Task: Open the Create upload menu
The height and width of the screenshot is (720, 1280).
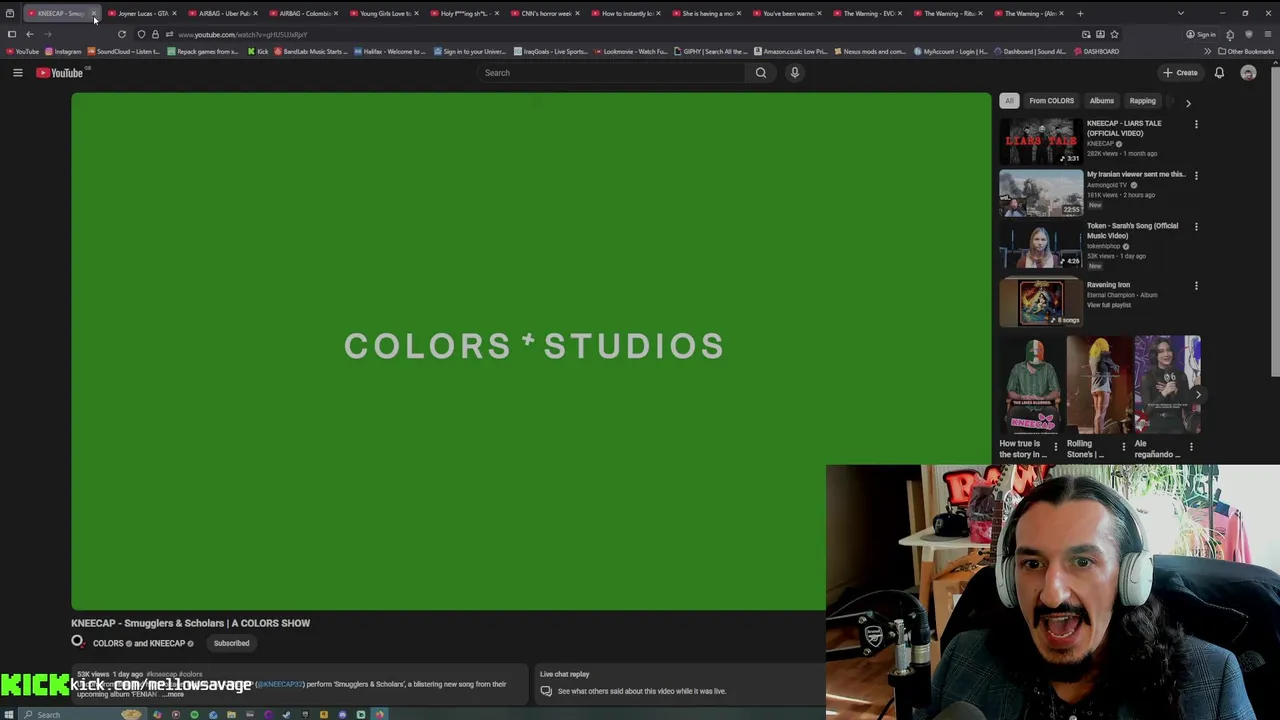Action: click(1180, 73)
